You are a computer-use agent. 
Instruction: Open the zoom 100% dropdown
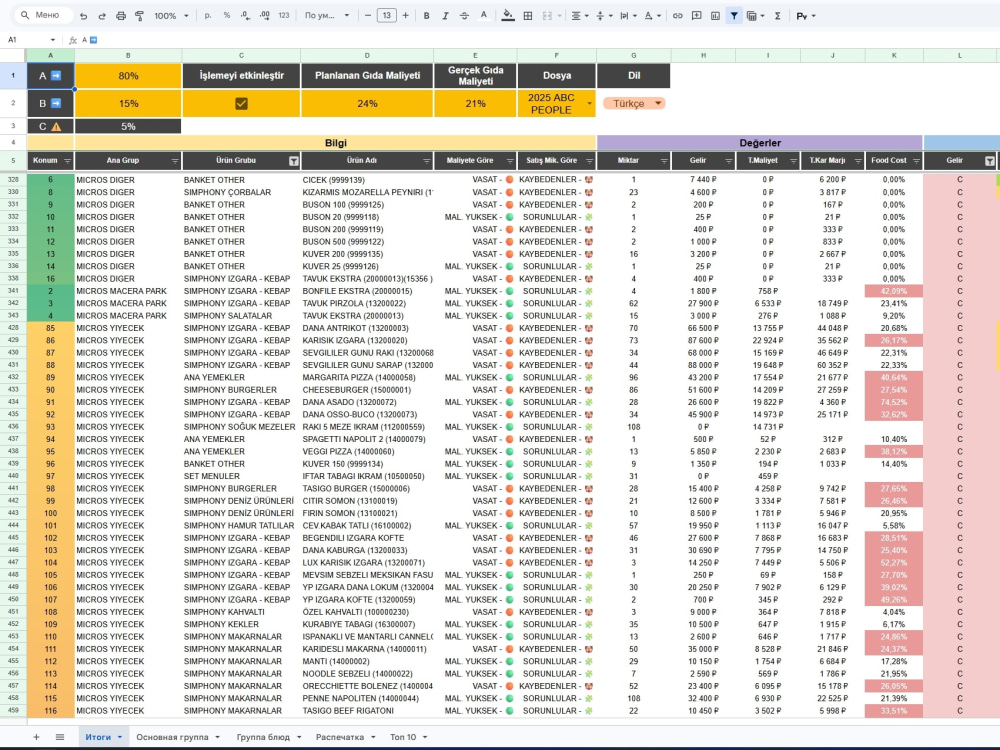pos(172,16)
